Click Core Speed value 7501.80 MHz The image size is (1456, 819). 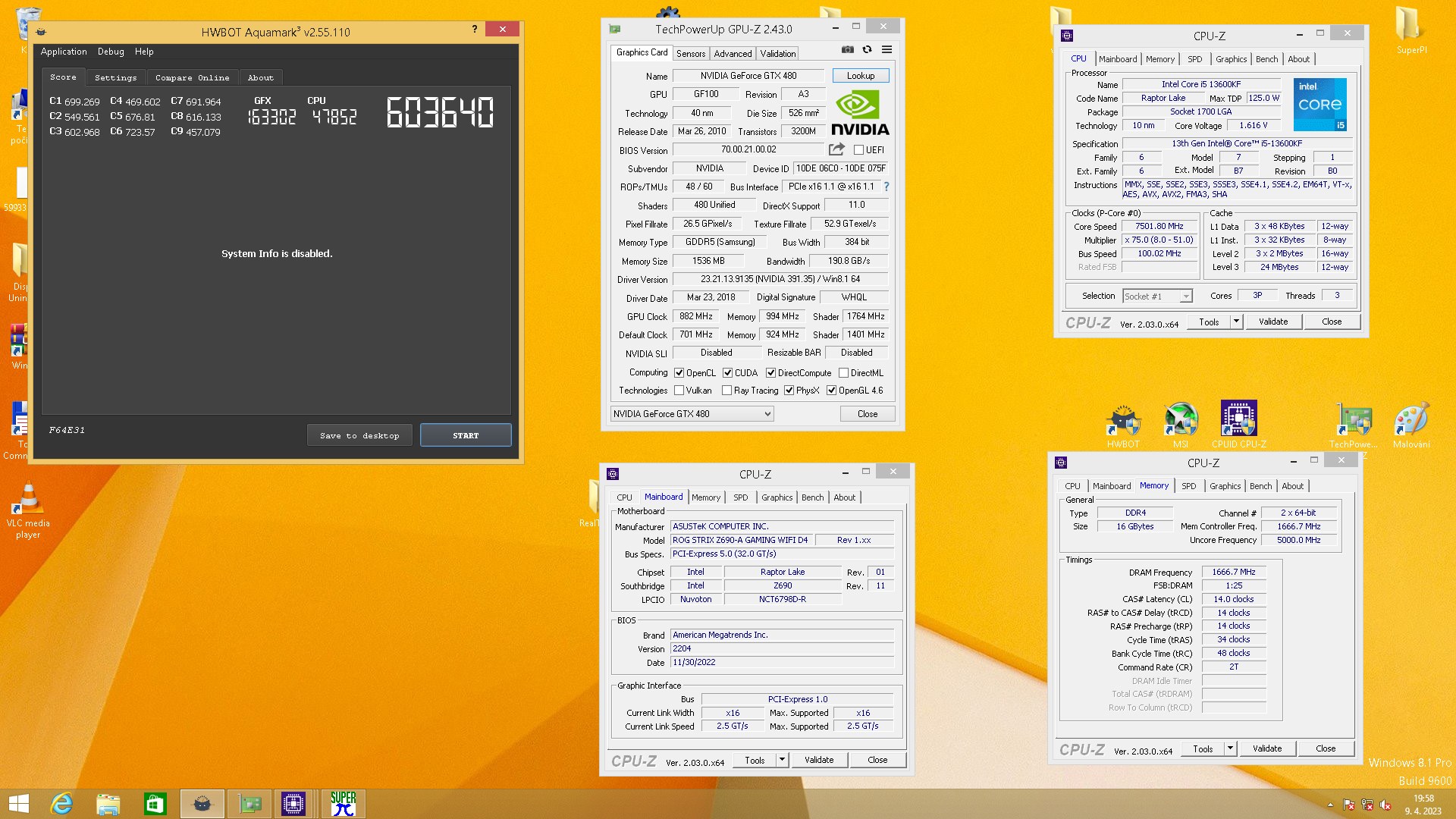coord(1159,227)
